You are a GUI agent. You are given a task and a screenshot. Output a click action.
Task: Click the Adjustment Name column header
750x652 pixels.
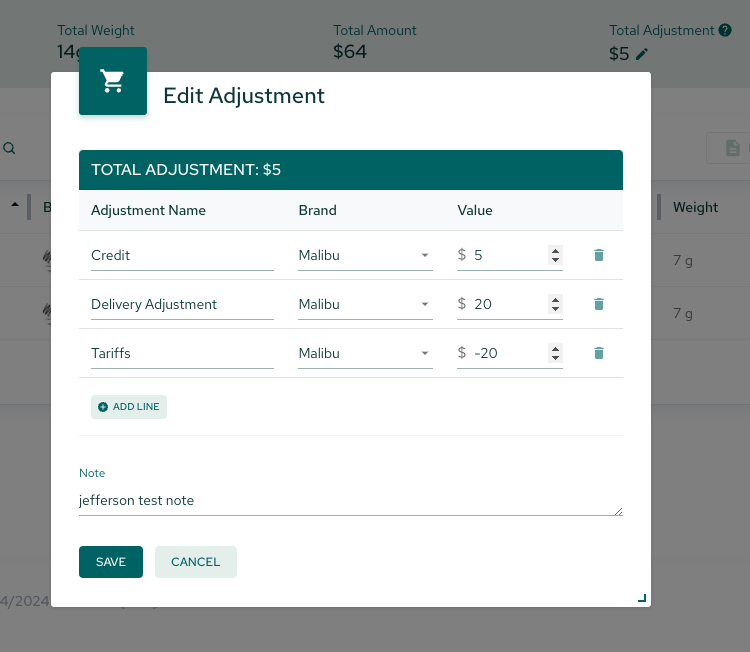pyautogui.click(x=148, y=210)
